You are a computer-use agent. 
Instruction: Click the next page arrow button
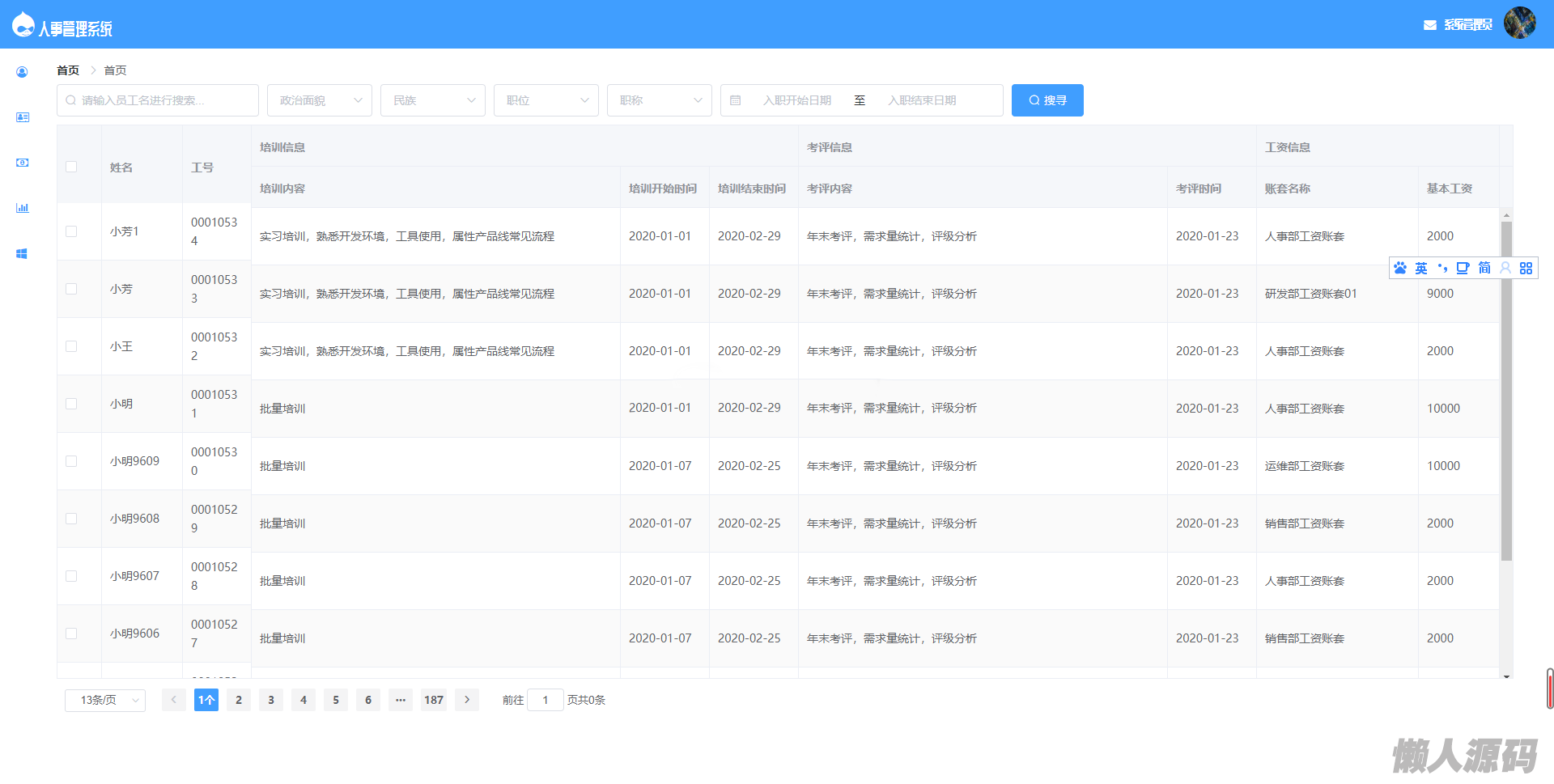pos(467,700)
